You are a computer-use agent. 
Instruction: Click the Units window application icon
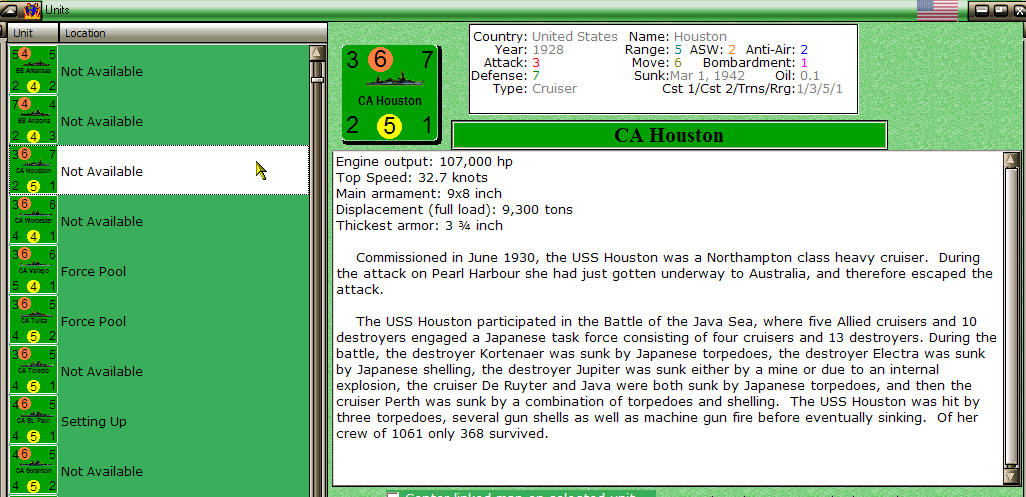[32, 10]
